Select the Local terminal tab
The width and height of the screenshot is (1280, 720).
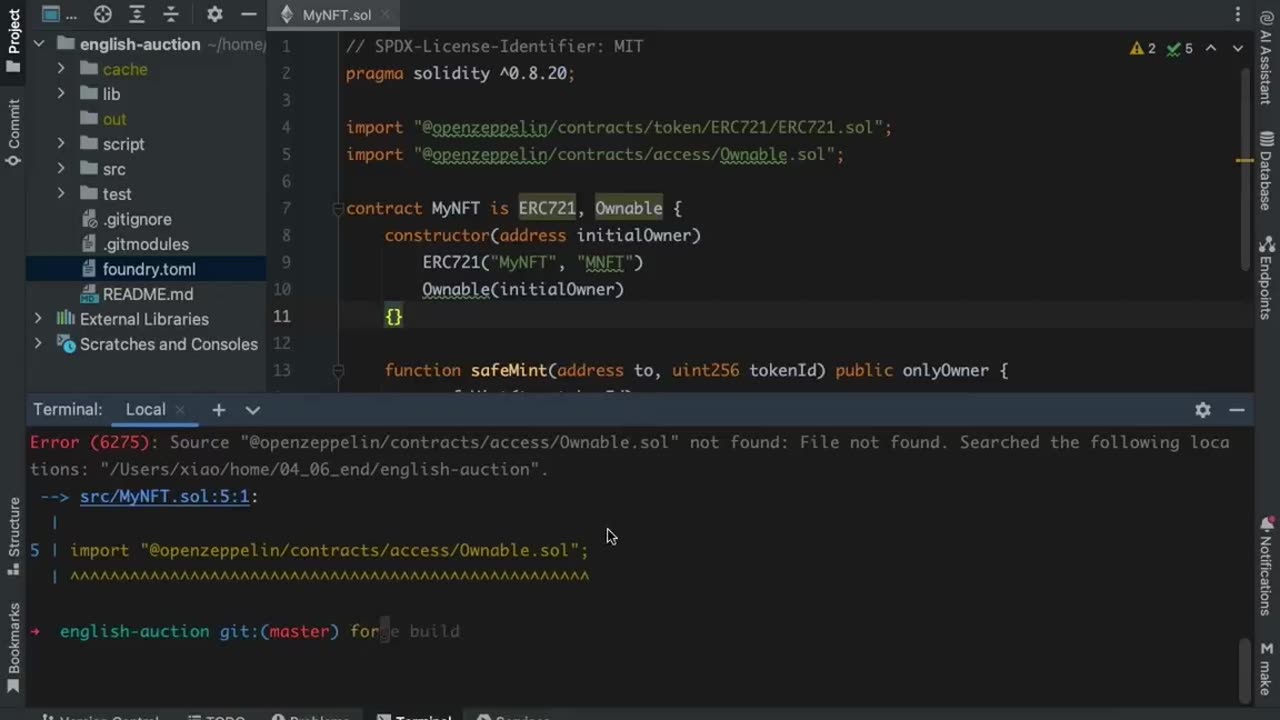145,410
